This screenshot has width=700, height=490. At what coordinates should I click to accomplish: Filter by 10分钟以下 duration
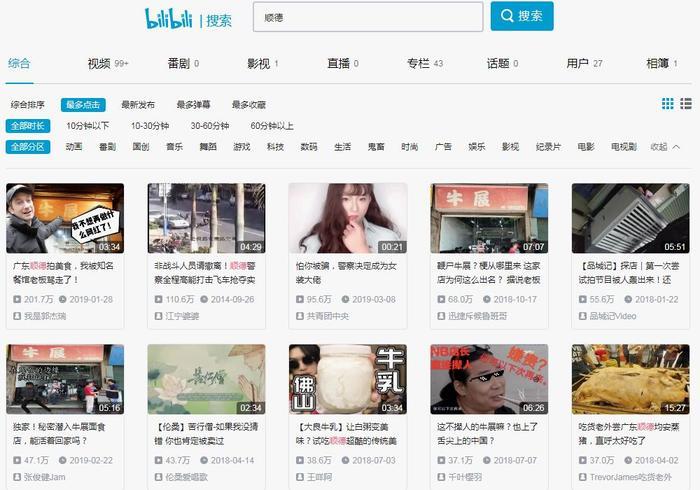pyautogui.click(x=88, y=126)
